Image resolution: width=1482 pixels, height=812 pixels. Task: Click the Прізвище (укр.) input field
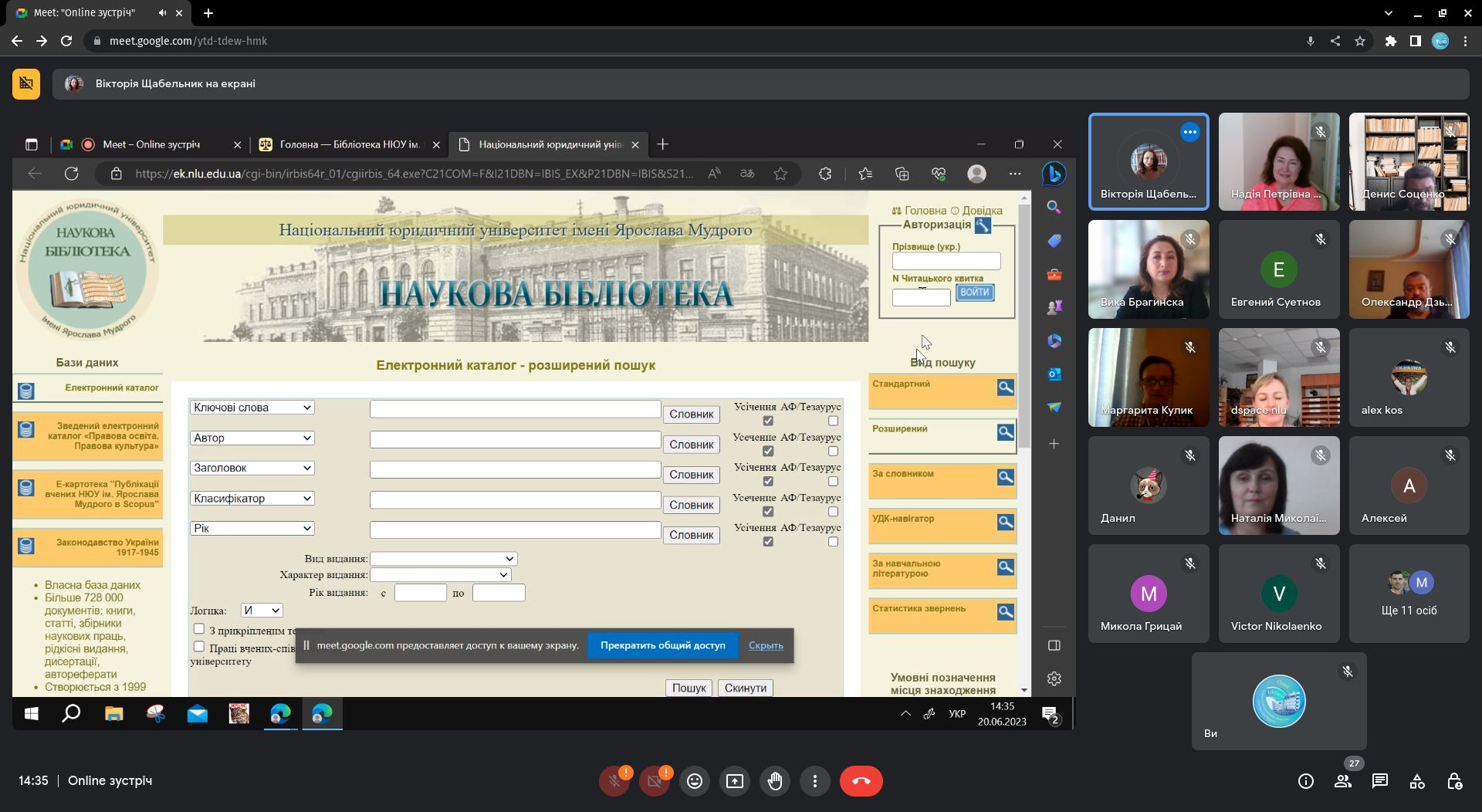pos(946,261)
